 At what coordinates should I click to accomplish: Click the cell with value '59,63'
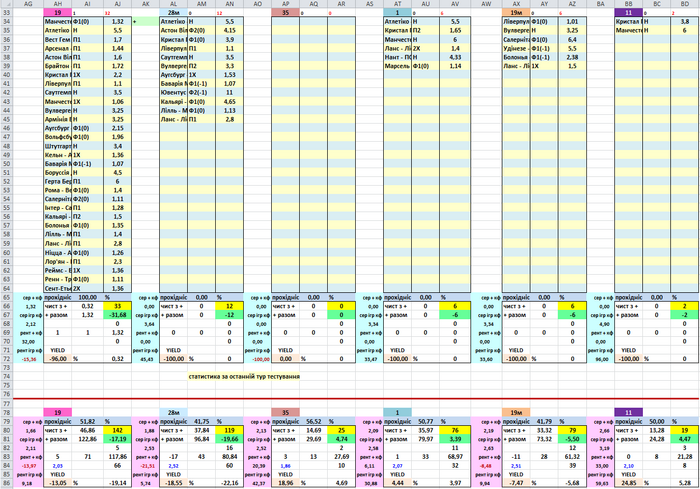(601, 483)
